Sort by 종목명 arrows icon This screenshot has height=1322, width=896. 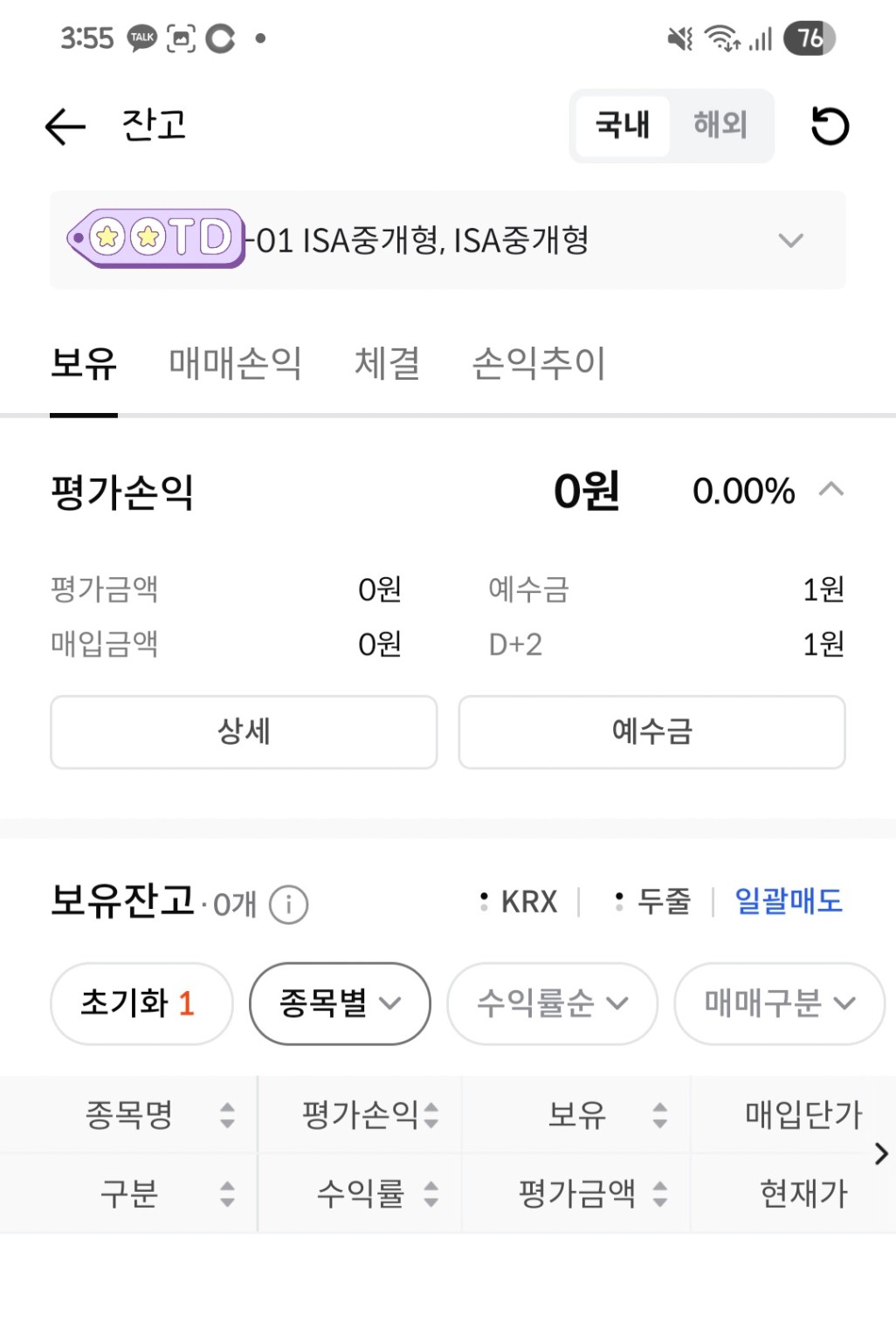point(227,1115)
